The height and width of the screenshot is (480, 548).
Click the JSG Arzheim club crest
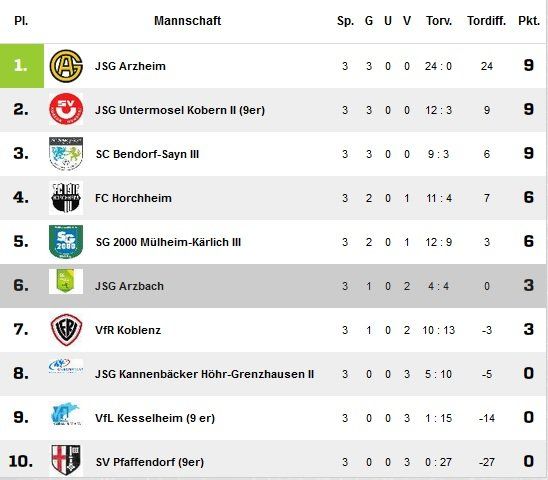click(x=66, y=66)
